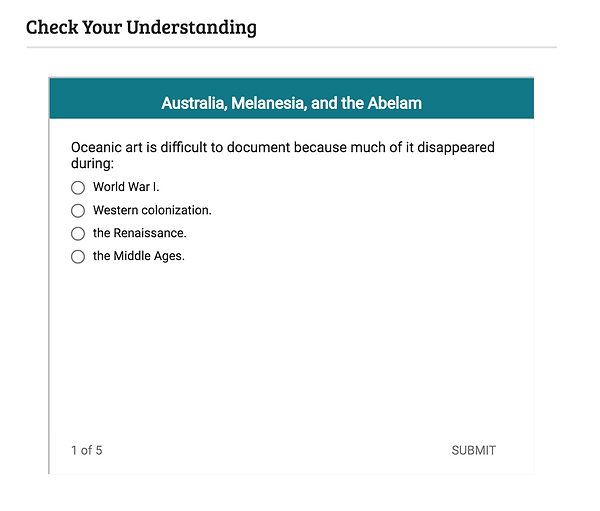Click the 'World War I.' answer text

tap(126, 187)
